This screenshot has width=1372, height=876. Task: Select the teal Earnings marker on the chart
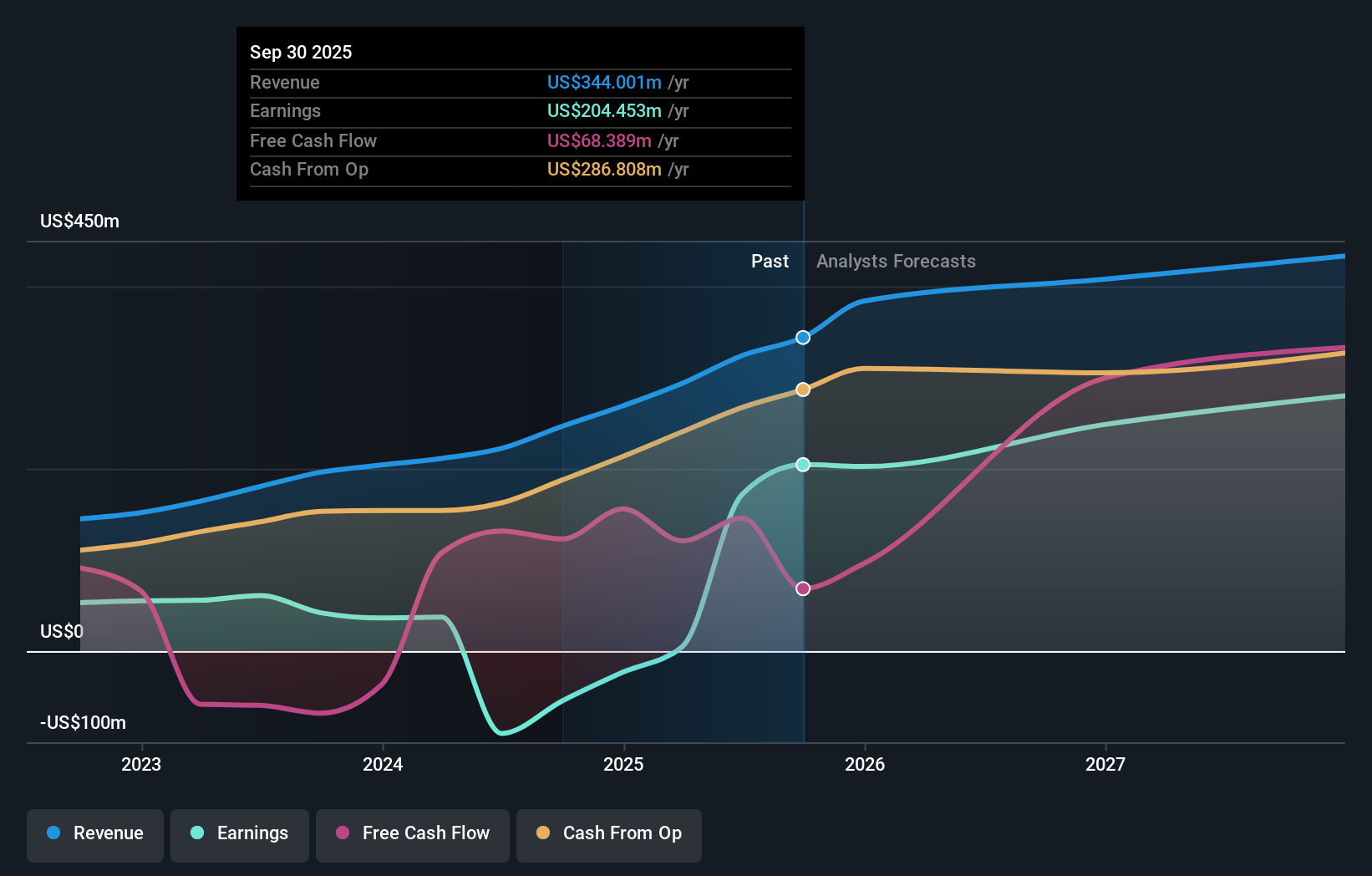802,465
